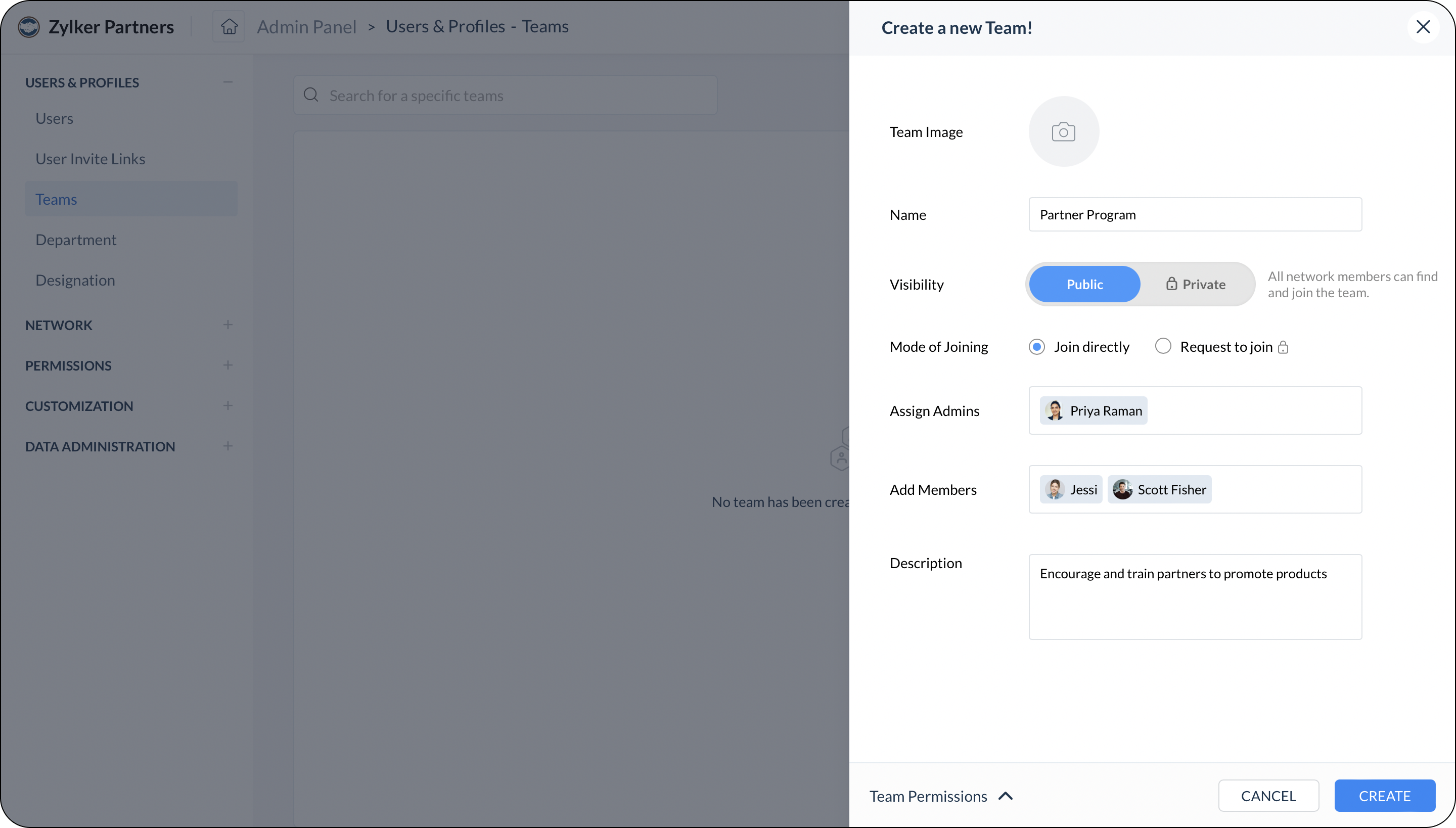Screen dimensions: 1456x828
Task: Click the Customization section heading
Action: [x=79, y=406]
